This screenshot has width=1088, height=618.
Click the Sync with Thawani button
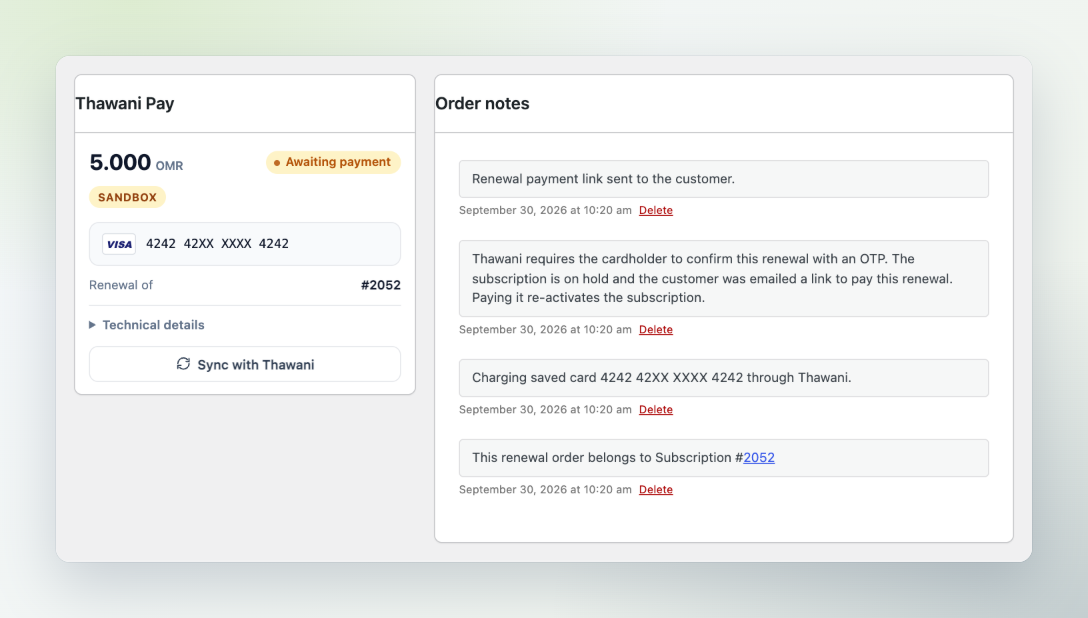click(x=244, y=364)
